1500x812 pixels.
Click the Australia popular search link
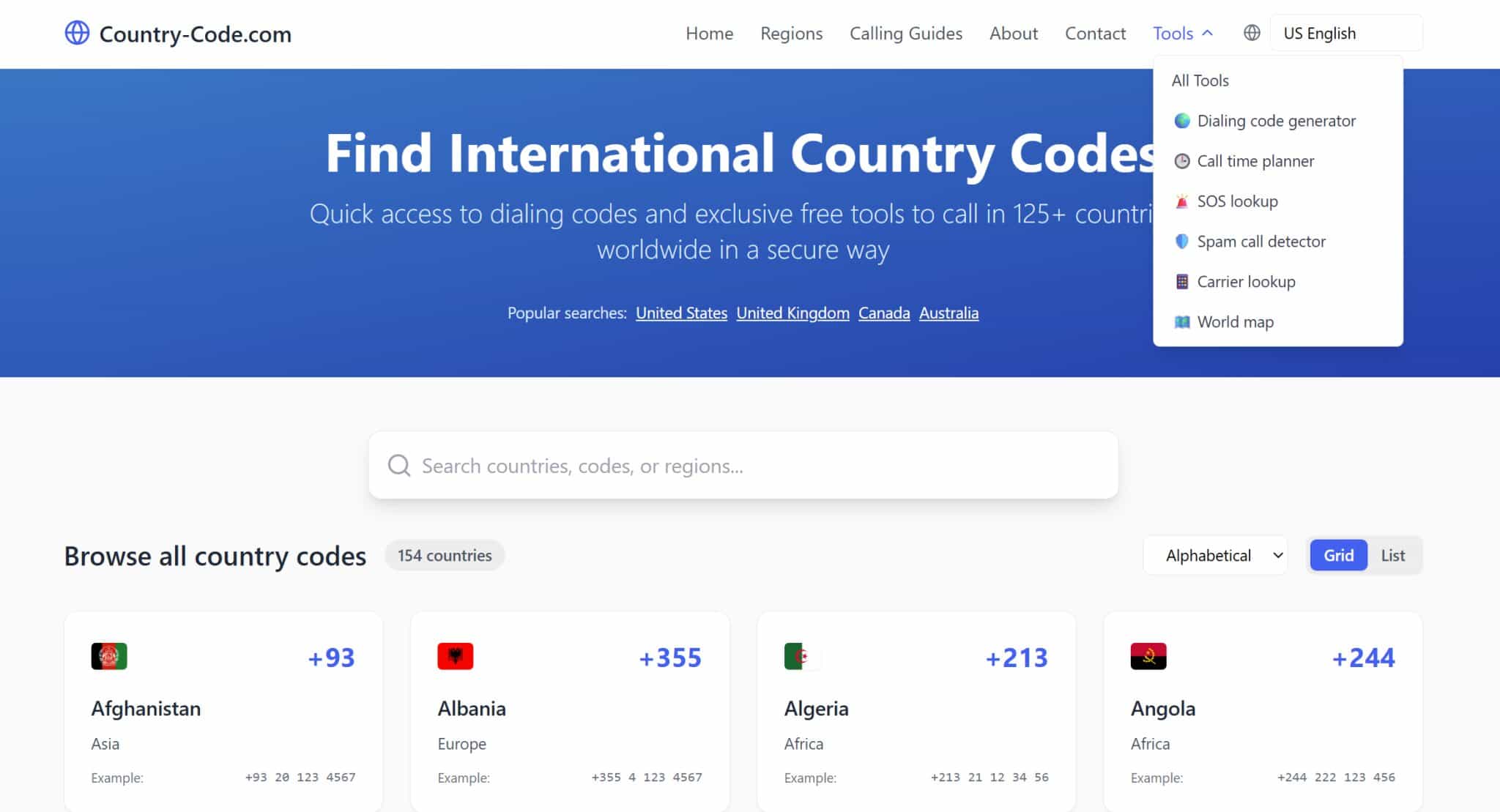click(x=948, y=313)
